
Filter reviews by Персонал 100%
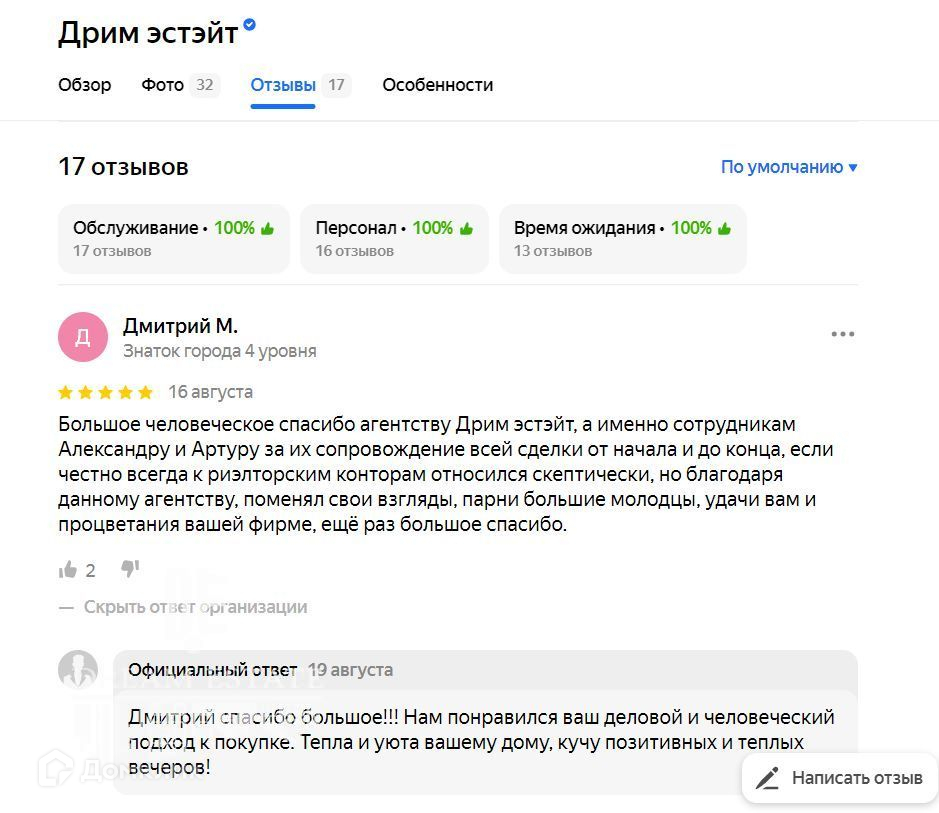pos(394,238)
